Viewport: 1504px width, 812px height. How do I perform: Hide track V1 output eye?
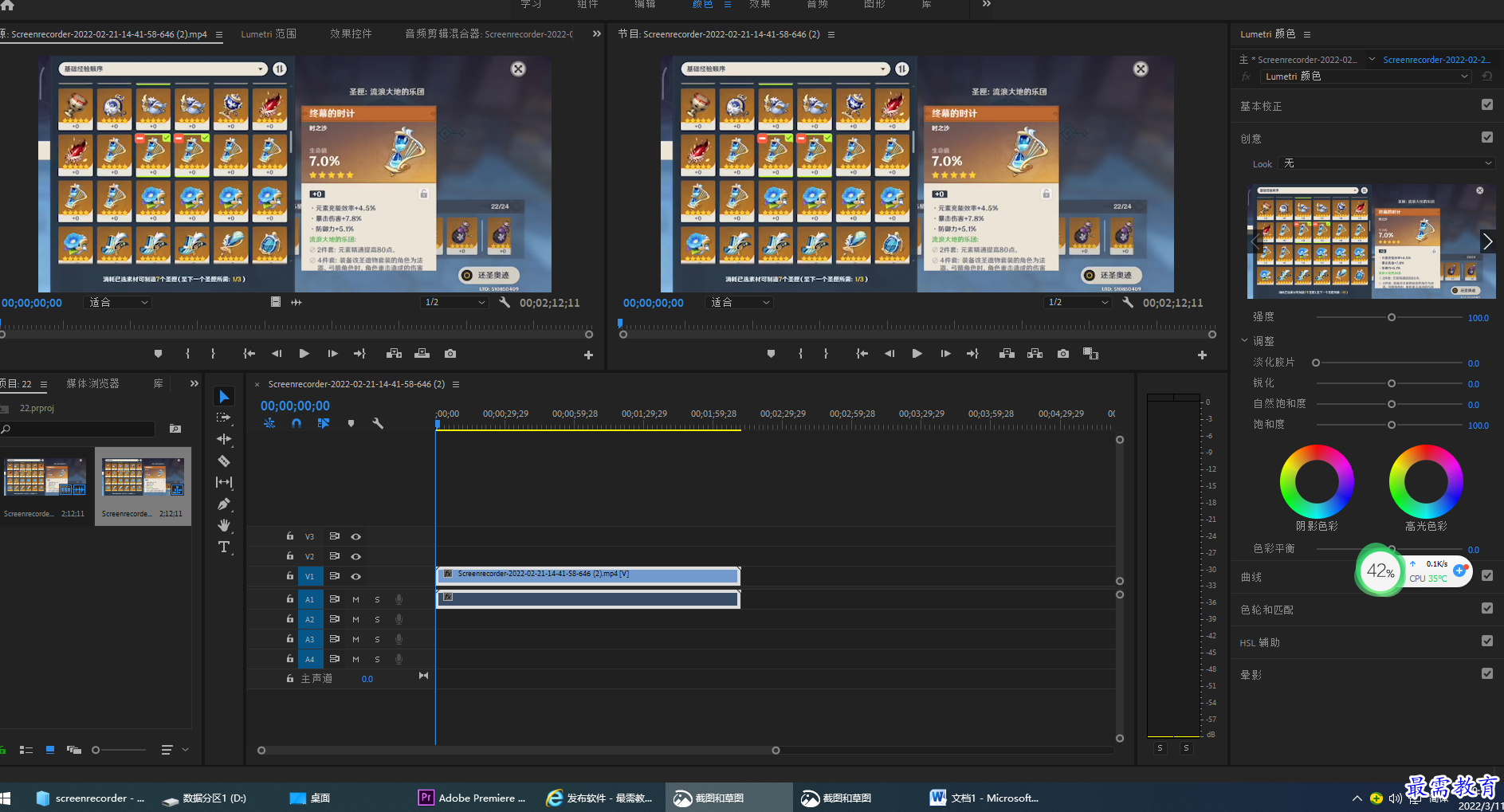[x=356, y=576]
